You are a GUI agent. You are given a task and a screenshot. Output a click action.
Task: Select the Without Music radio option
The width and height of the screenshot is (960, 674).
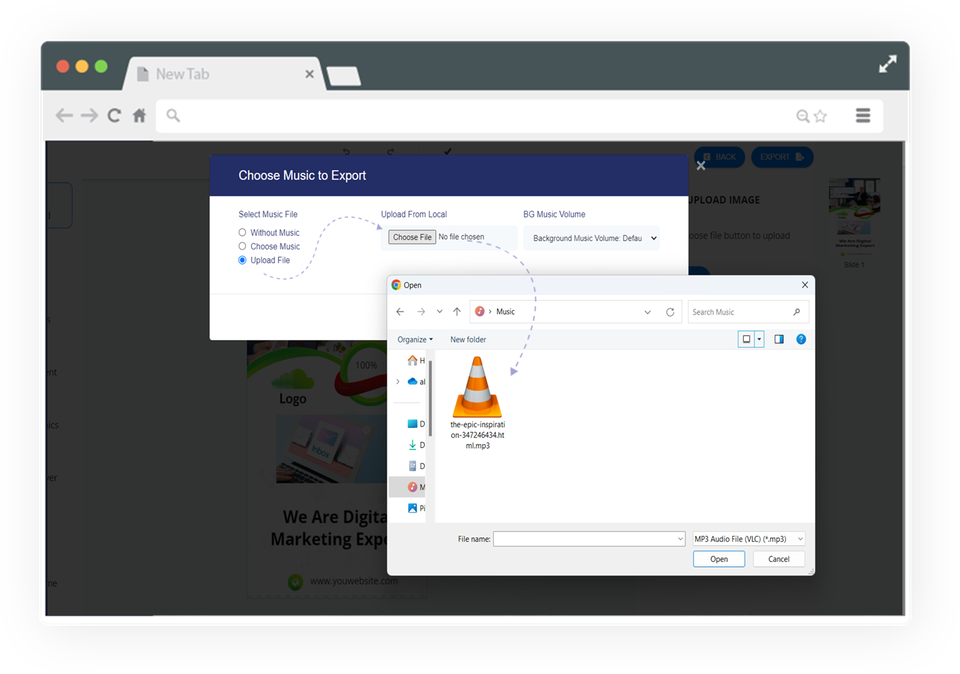pos(242,233)
